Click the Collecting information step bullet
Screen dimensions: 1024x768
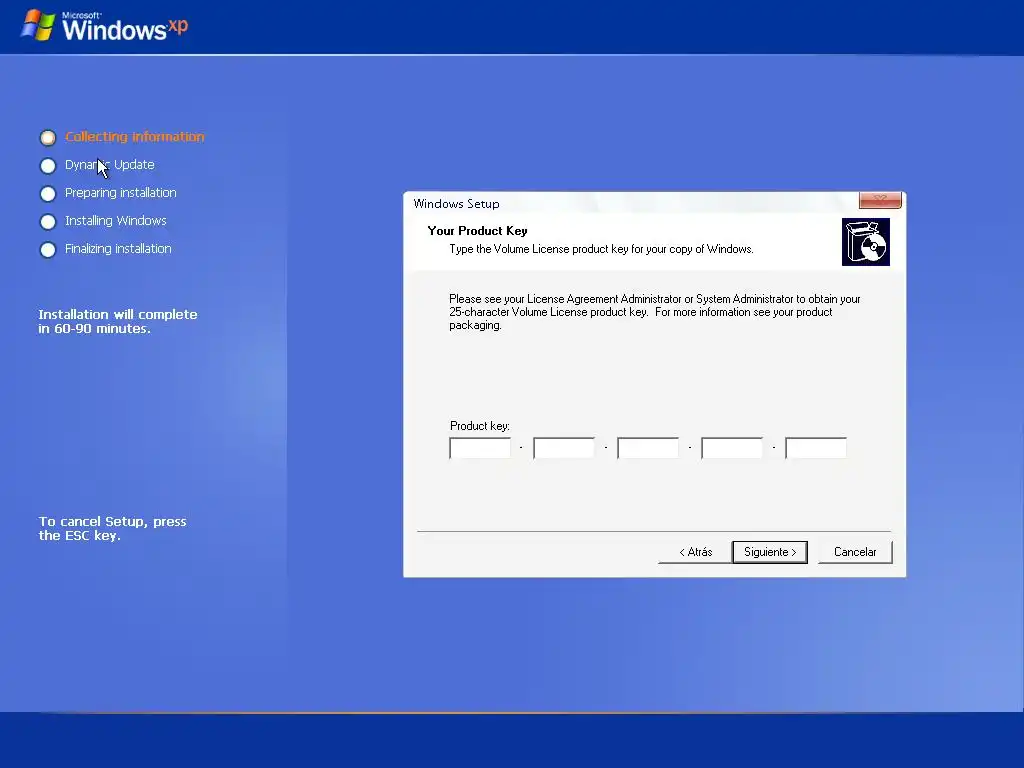click(x=48, y=138)
